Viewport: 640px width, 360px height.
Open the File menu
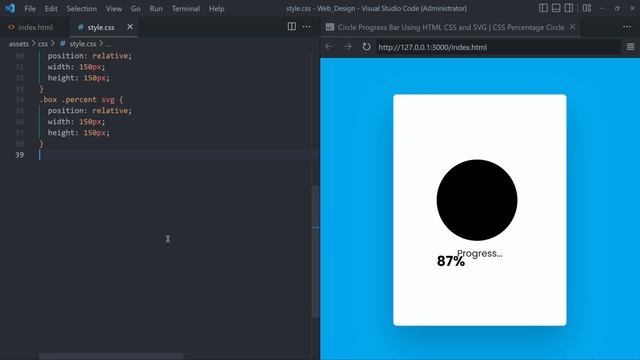pyautogui.click(x=30, y=9)
